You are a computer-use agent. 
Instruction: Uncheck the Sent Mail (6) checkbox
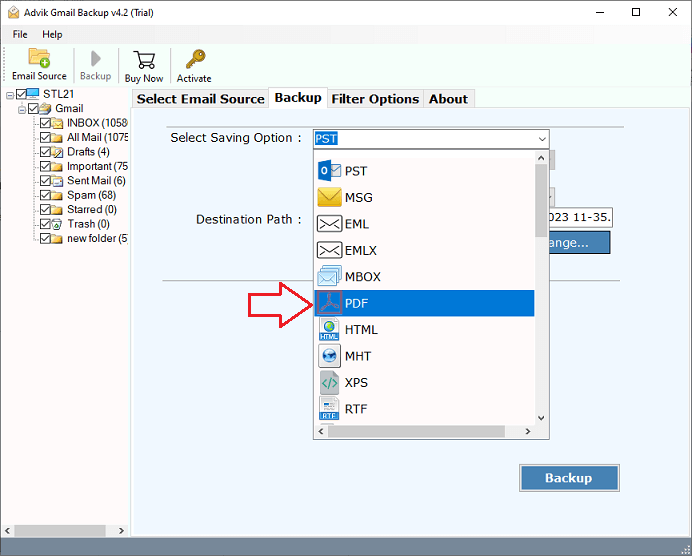click(45, 180)
